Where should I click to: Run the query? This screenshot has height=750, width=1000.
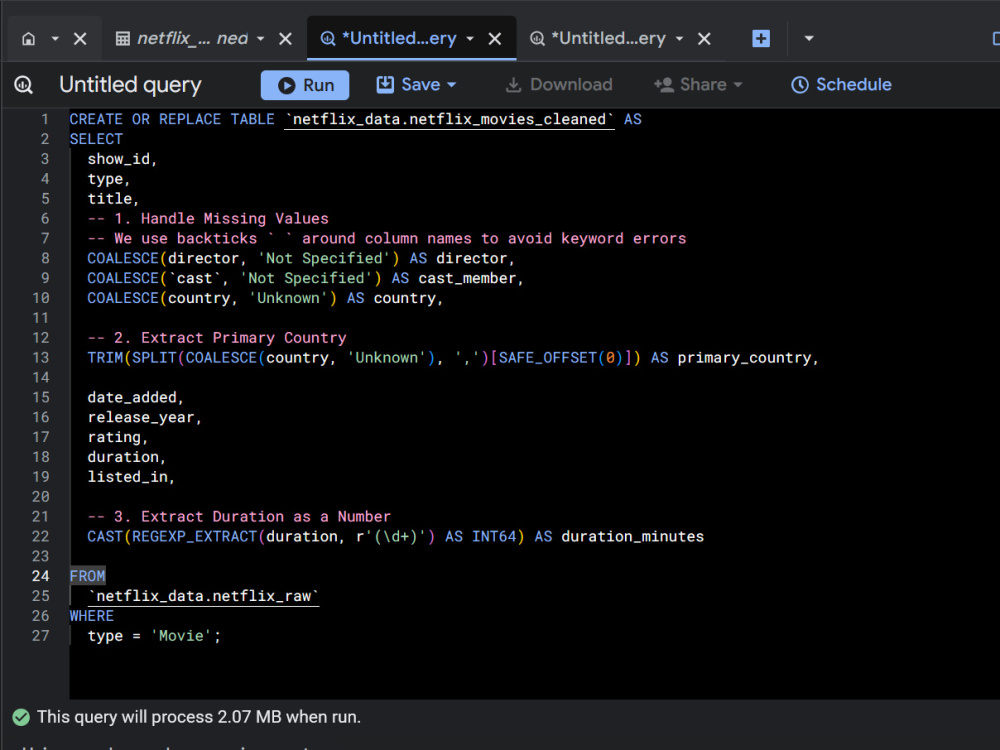[x=305, y=85]
